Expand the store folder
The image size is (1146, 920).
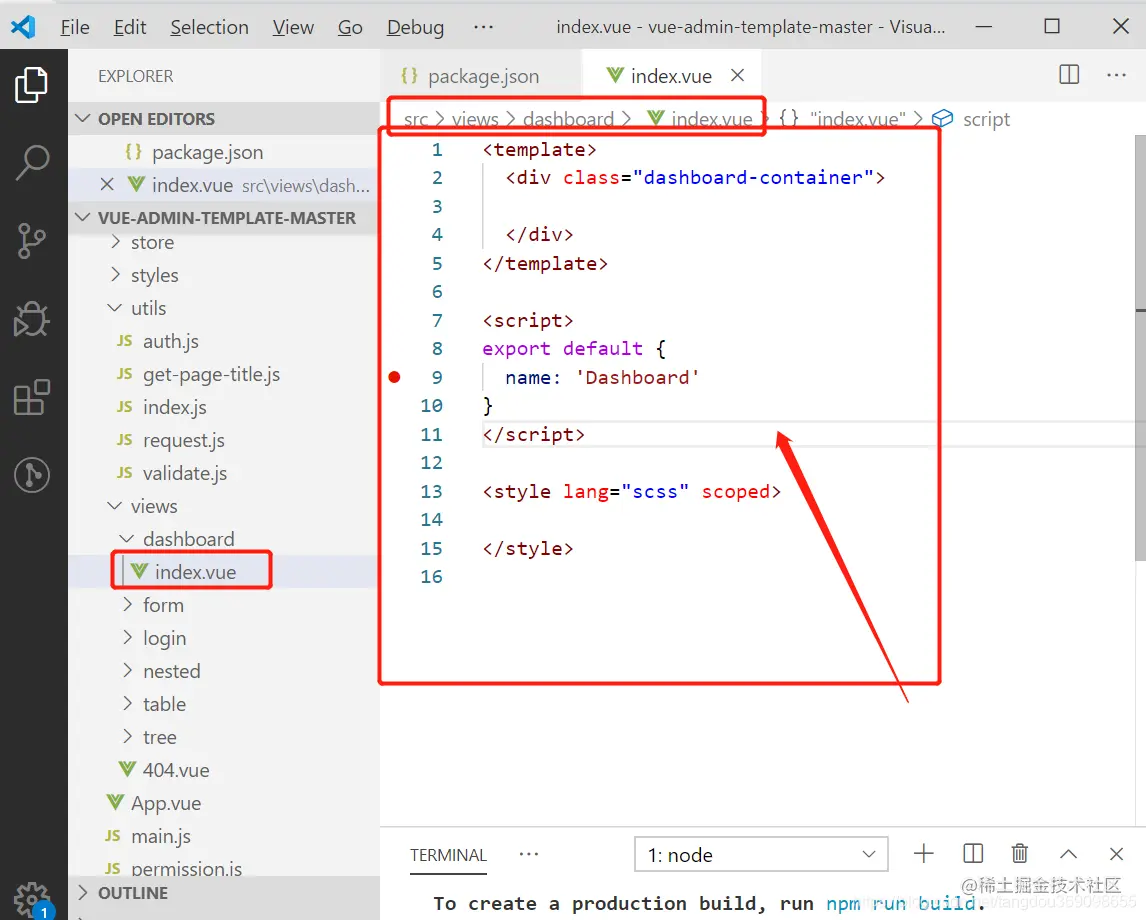point(115,242)
